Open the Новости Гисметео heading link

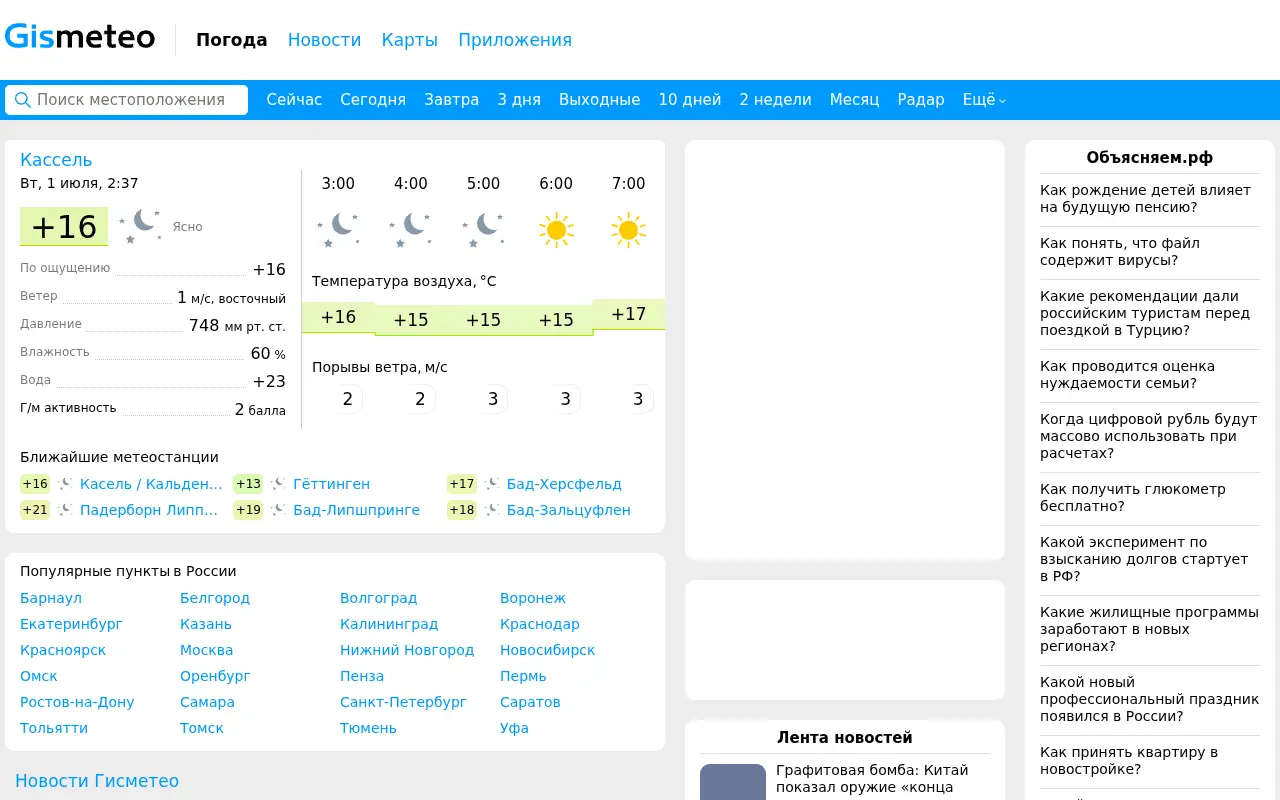(x=97, y=781)
